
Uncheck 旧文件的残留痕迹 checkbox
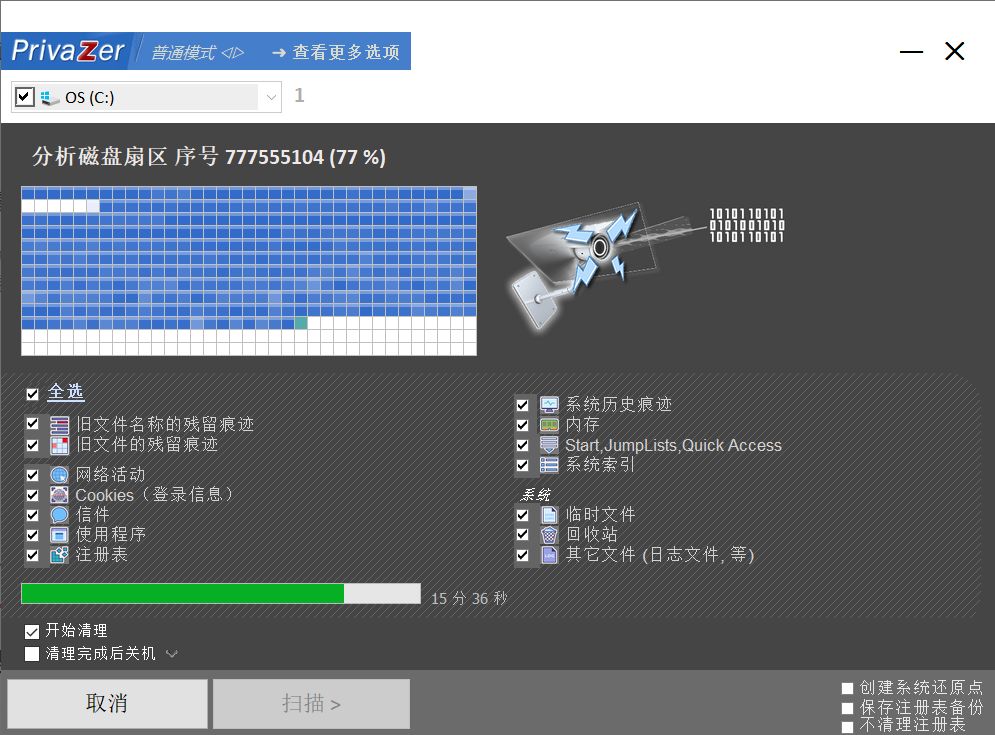coord(32,445)
